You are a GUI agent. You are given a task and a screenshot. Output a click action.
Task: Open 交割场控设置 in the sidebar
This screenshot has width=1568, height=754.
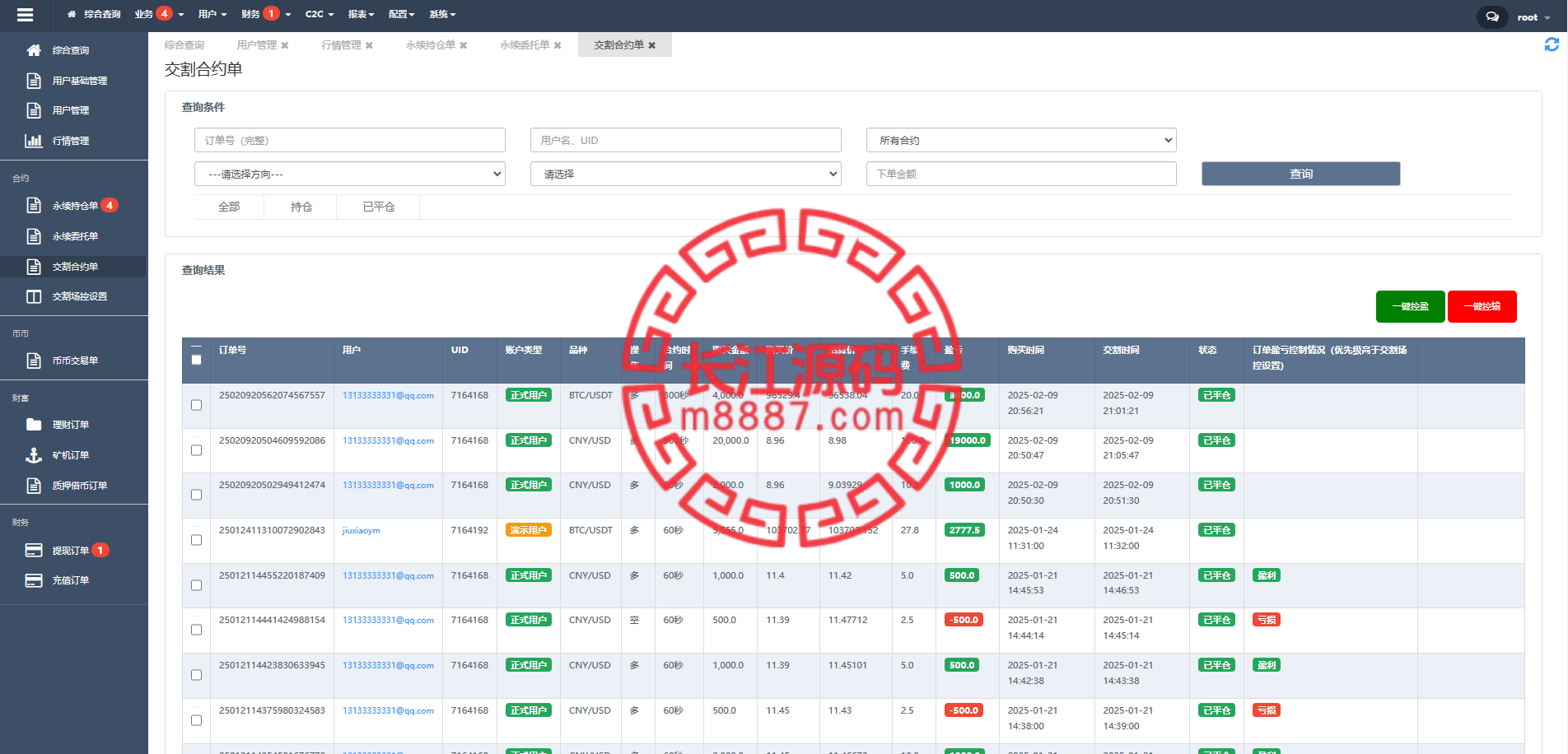point(80,296)
